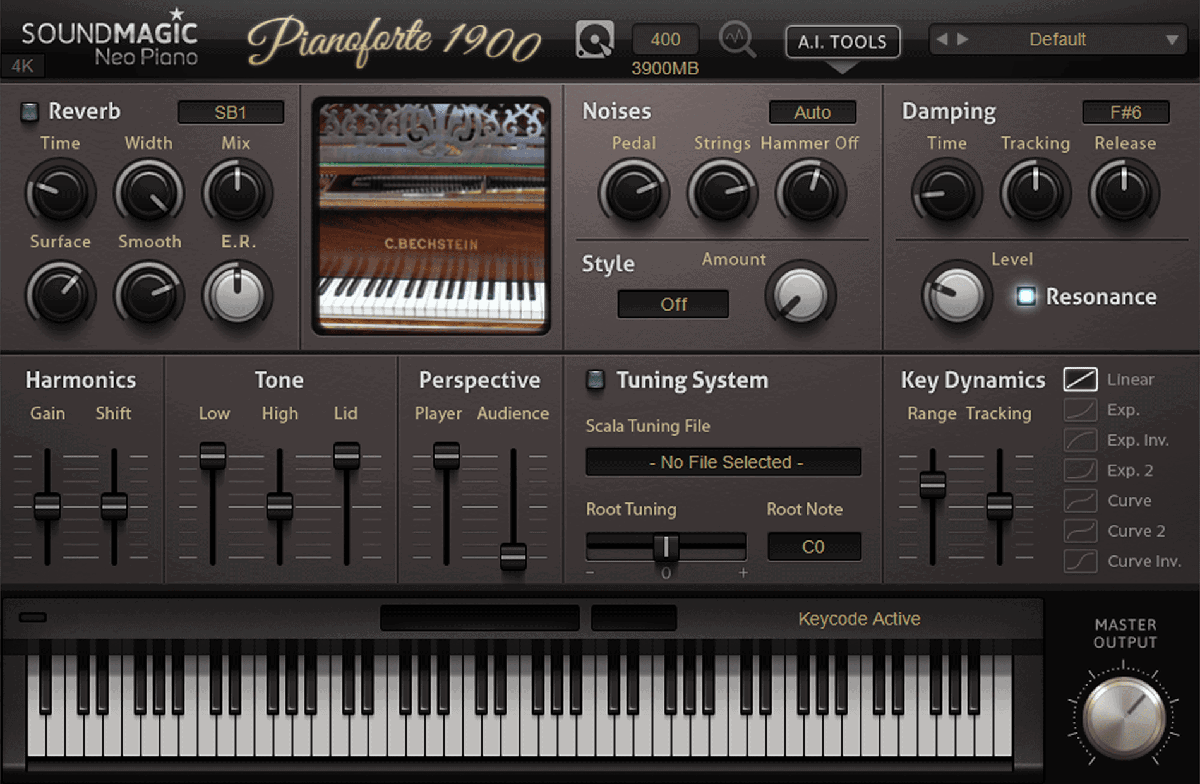Viewport: 1200px width, 784px height.
Task: Click the Root Tuning slider handle
Action: click(666, 546)
